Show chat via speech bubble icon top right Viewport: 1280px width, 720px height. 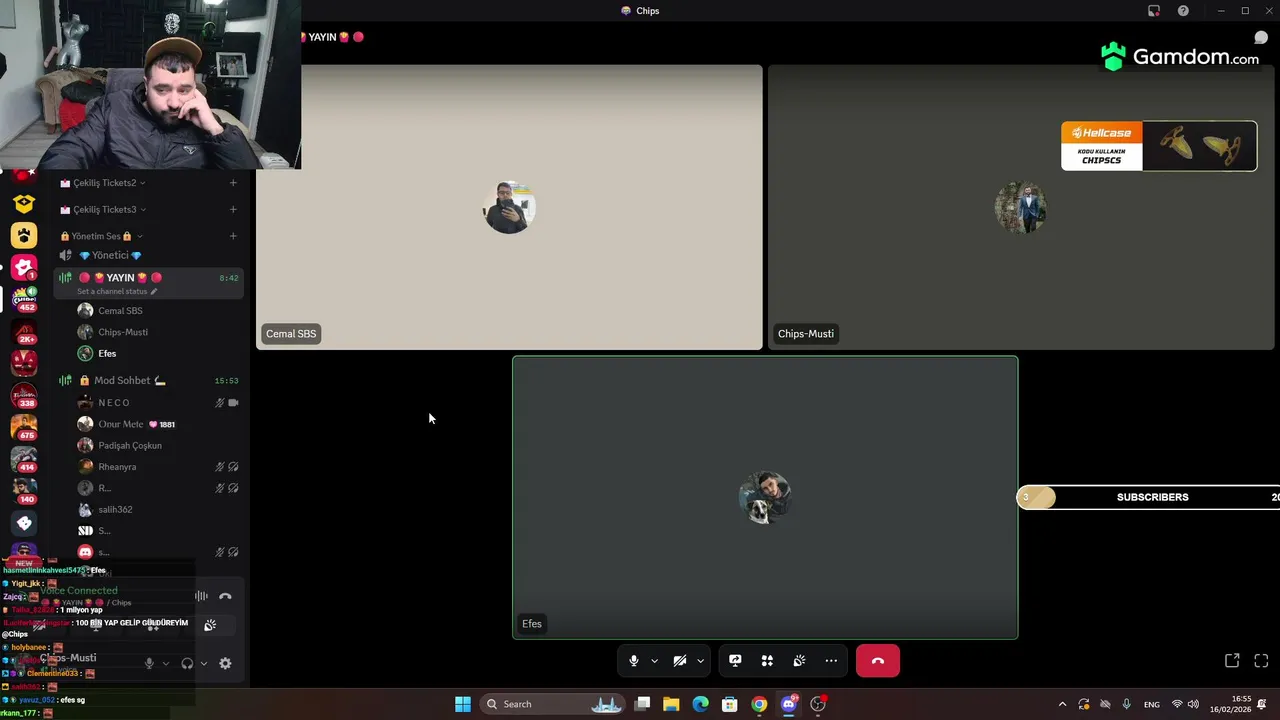point(1261,38)
